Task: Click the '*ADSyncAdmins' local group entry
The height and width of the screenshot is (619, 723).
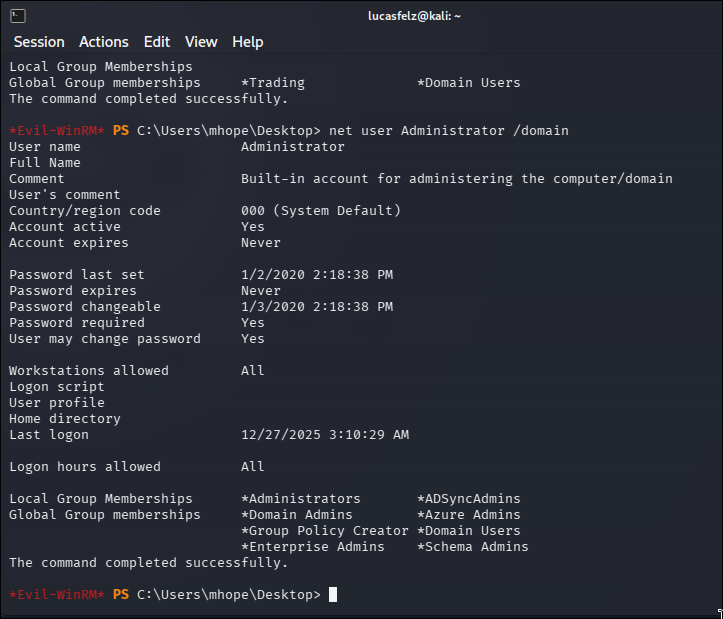Action: coord(468,499)
